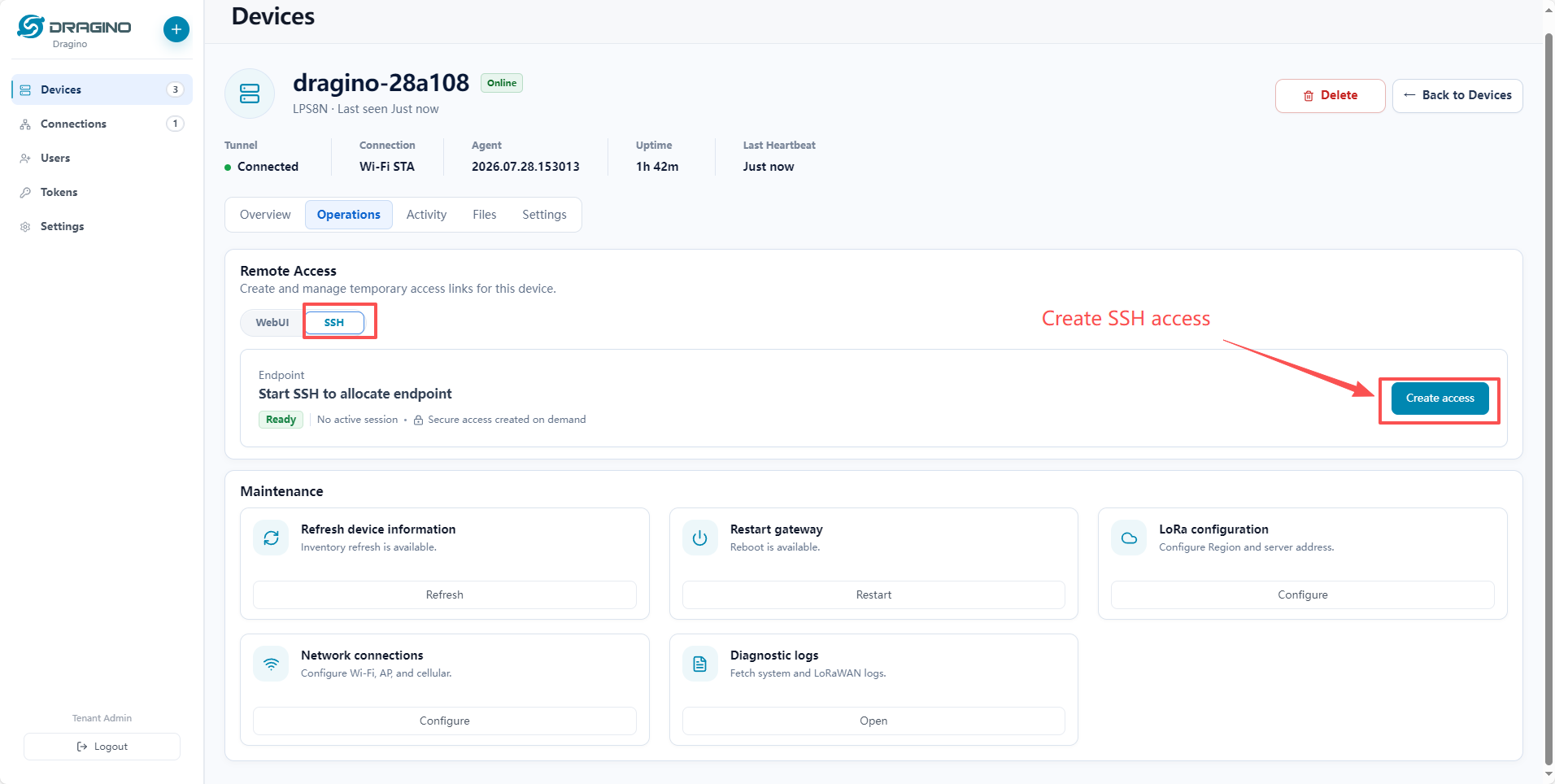The height and width of the screenshot is (784, 1555).
Task: Select the Operations tab
Action: tap(349, 215)
